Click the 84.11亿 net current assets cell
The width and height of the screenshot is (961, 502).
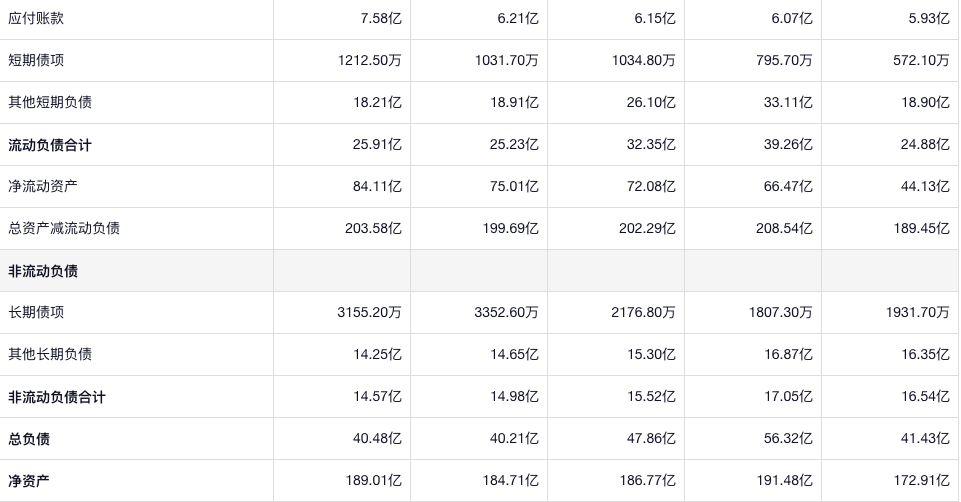pos(374,186)
